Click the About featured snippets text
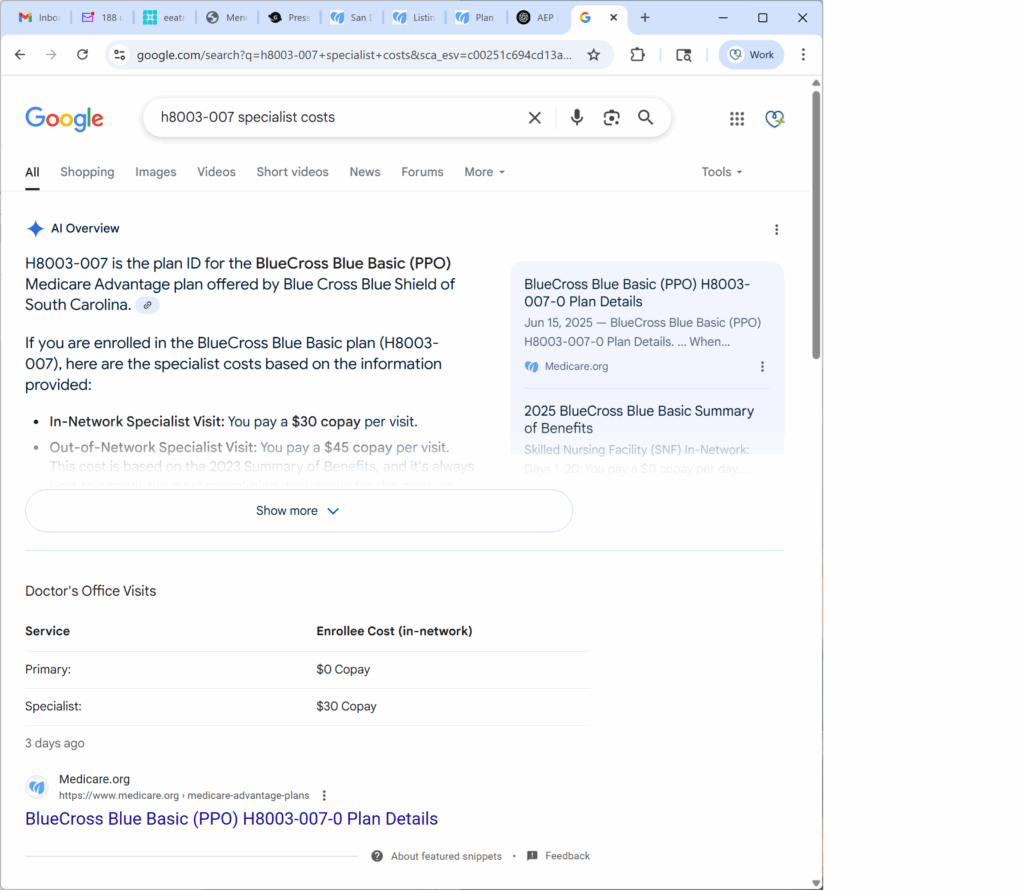Screen dimensions: 1024x890 [446, 856]
